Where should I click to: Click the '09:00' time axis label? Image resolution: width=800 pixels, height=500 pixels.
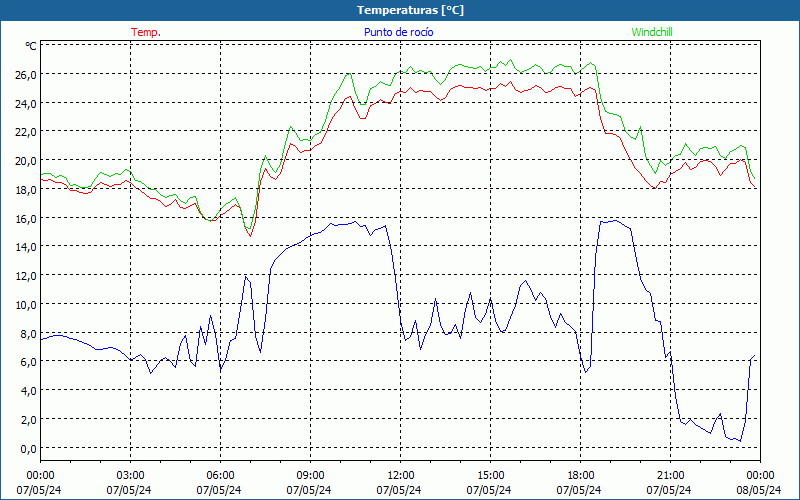pyautogui.click(x=310, y=476)
